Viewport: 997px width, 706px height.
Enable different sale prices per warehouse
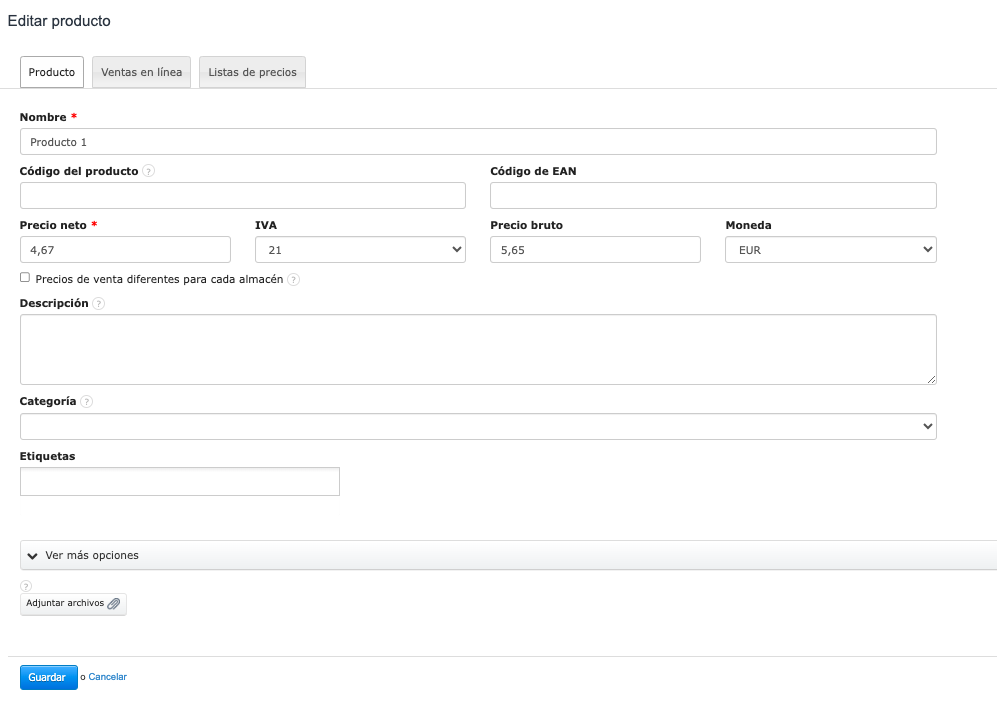tap(25, 278)
